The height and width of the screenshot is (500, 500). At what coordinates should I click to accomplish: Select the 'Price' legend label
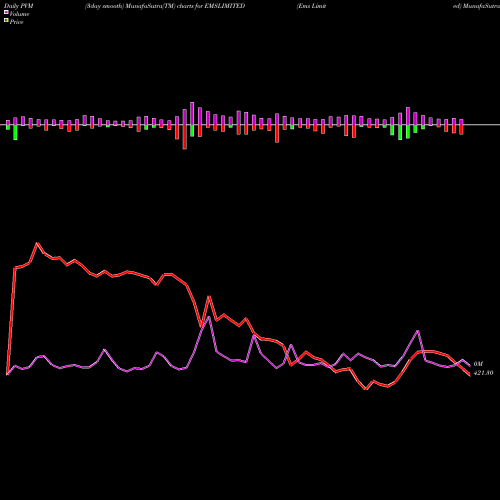[x=16, y=22]
